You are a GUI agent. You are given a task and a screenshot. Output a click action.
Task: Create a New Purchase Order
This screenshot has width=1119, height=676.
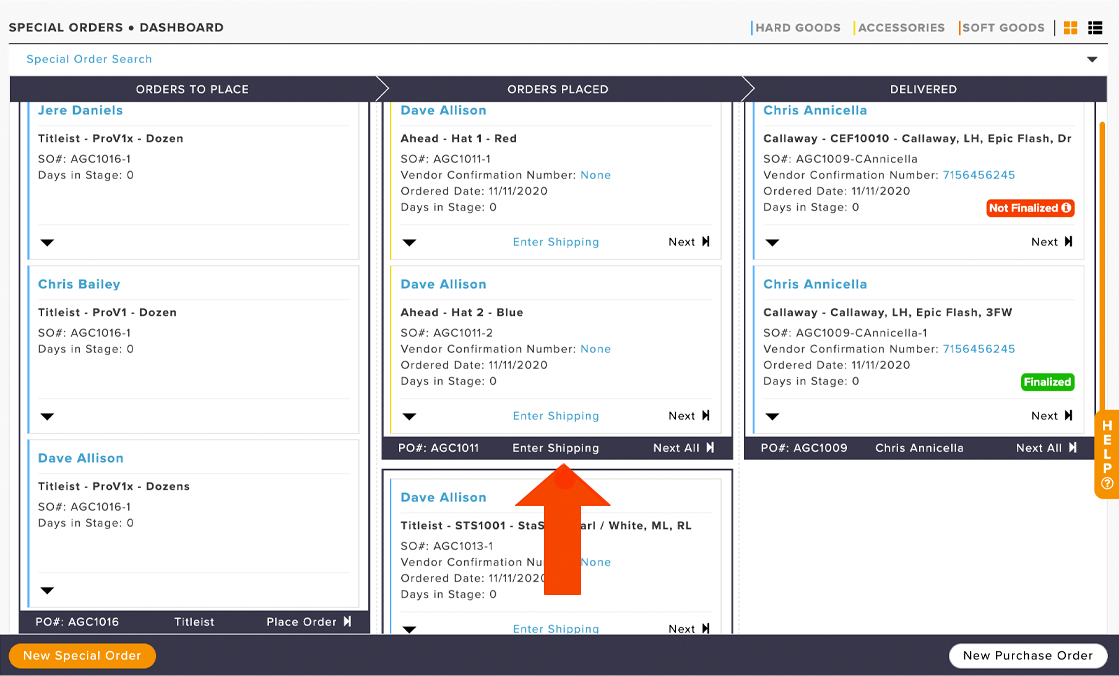(x=1028, y=655)
